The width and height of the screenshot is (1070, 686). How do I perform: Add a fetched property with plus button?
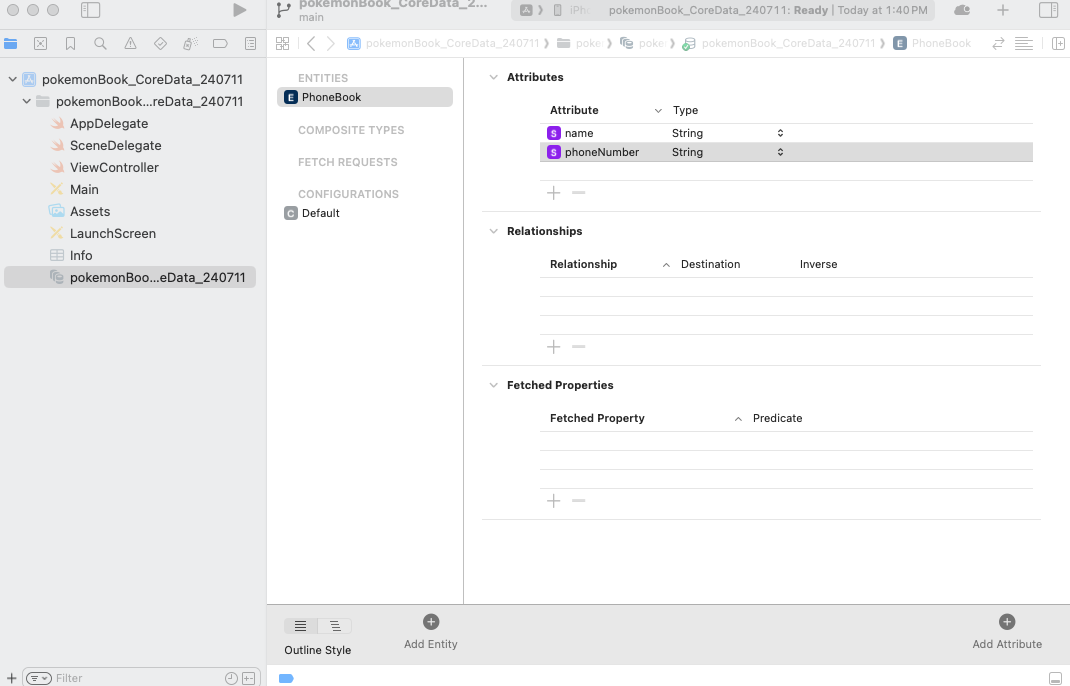coord(553,502)
